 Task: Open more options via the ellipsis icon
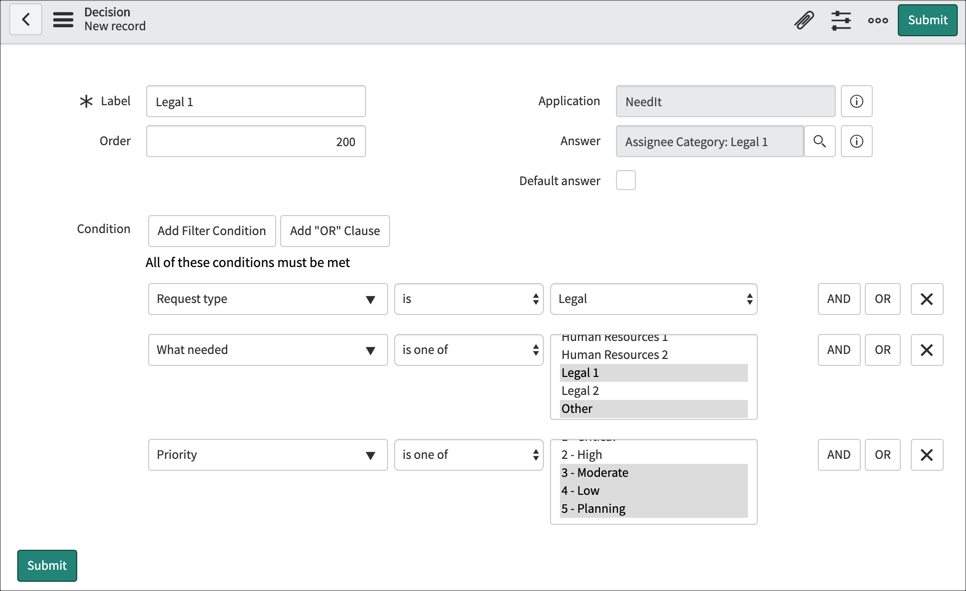click(877, 19)
